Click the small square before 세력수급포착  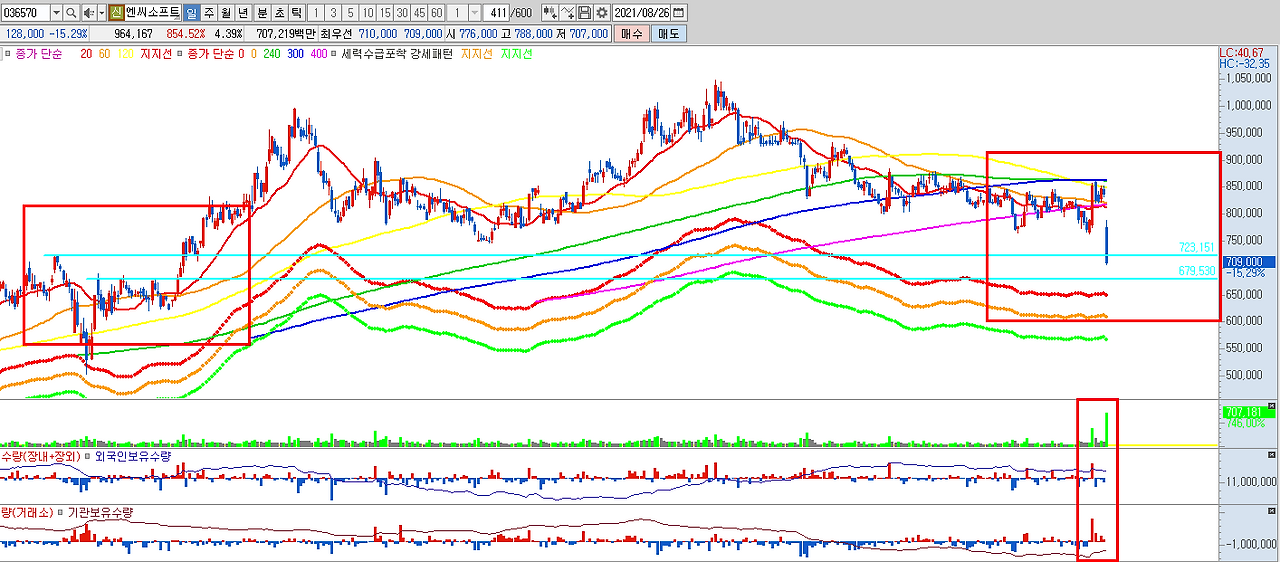click(335, 54)
